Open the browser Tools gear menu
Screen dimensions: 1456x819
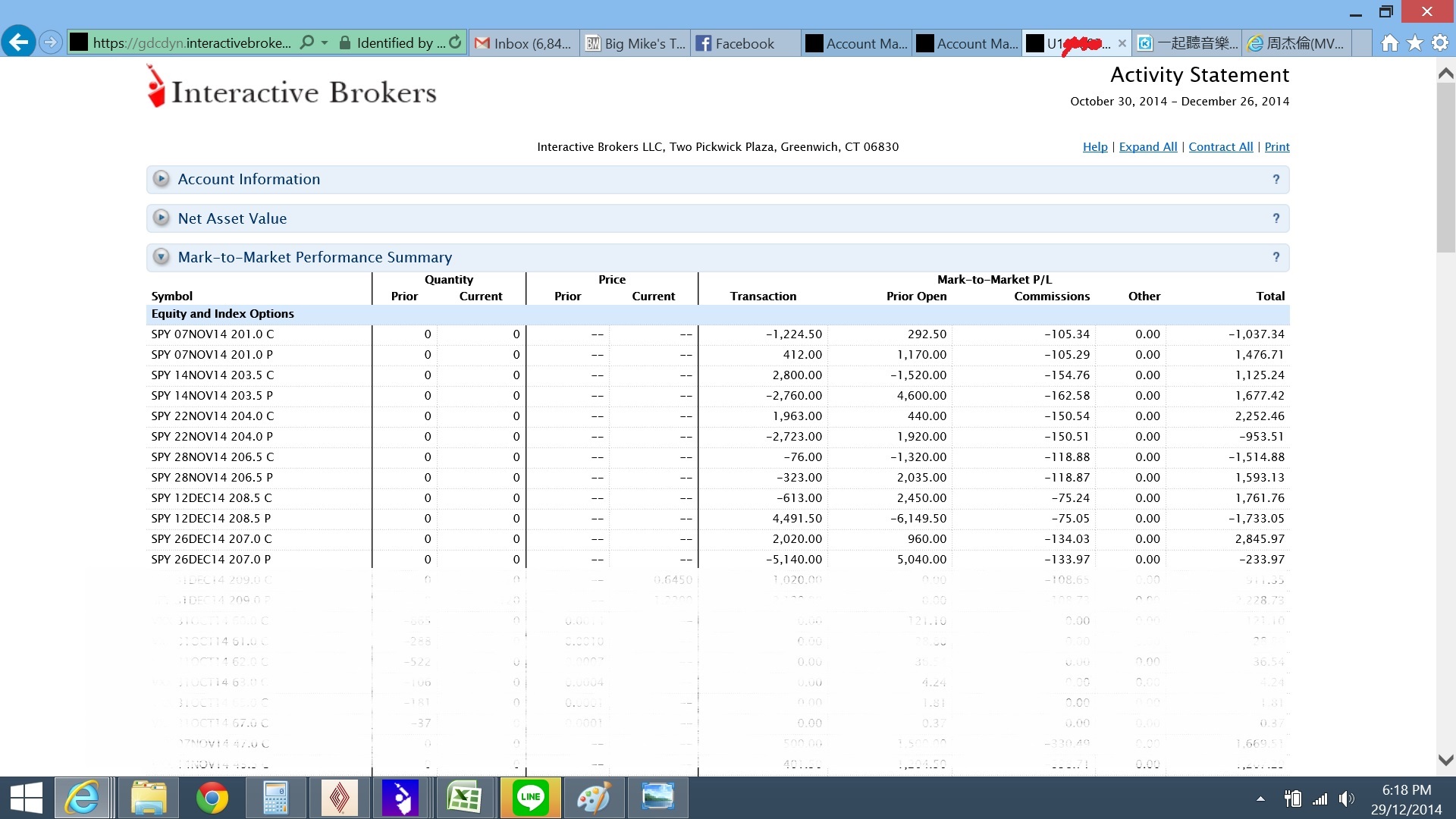pos(1440,43)
